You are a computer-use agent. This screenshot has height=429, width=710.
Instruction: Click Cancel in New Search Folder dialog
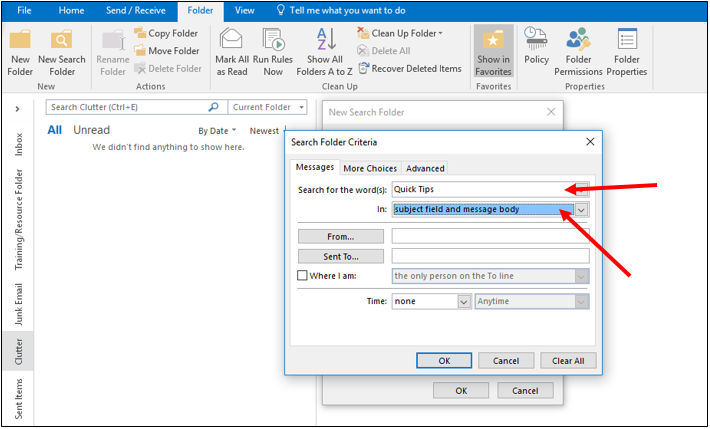click(x=525, y=390)
